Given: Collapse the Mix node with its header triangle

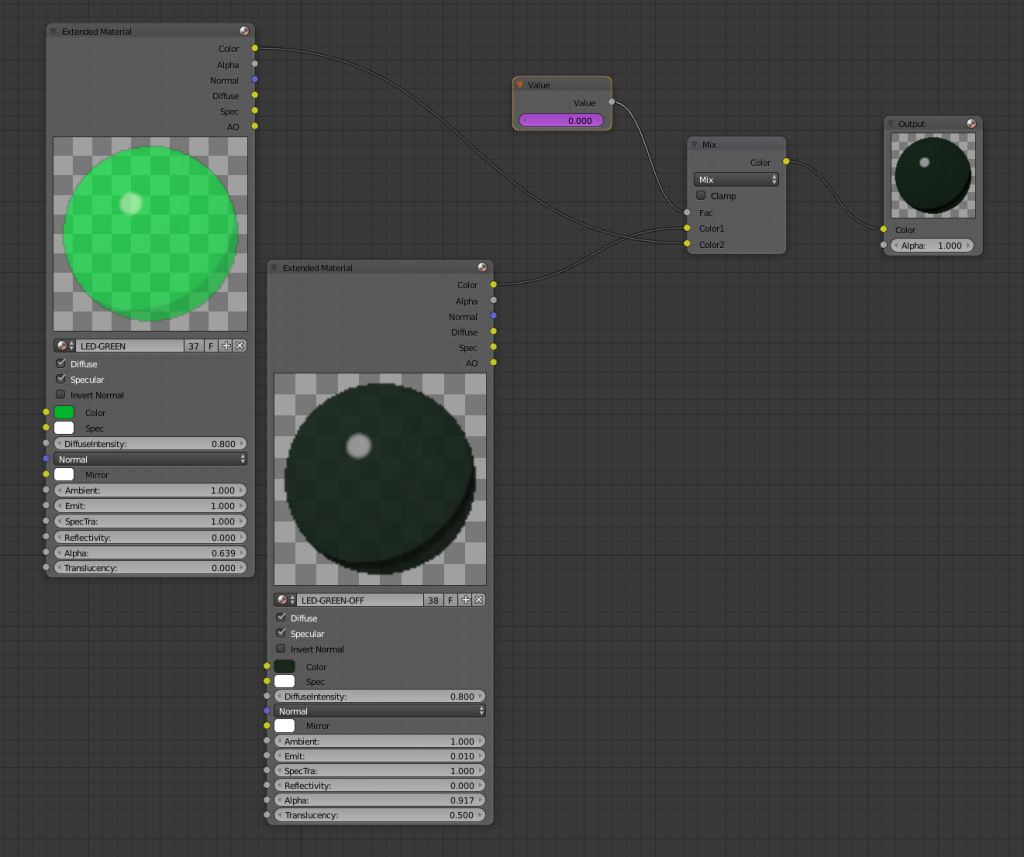Looking at the screenshot, I should [x=692, y=144].
